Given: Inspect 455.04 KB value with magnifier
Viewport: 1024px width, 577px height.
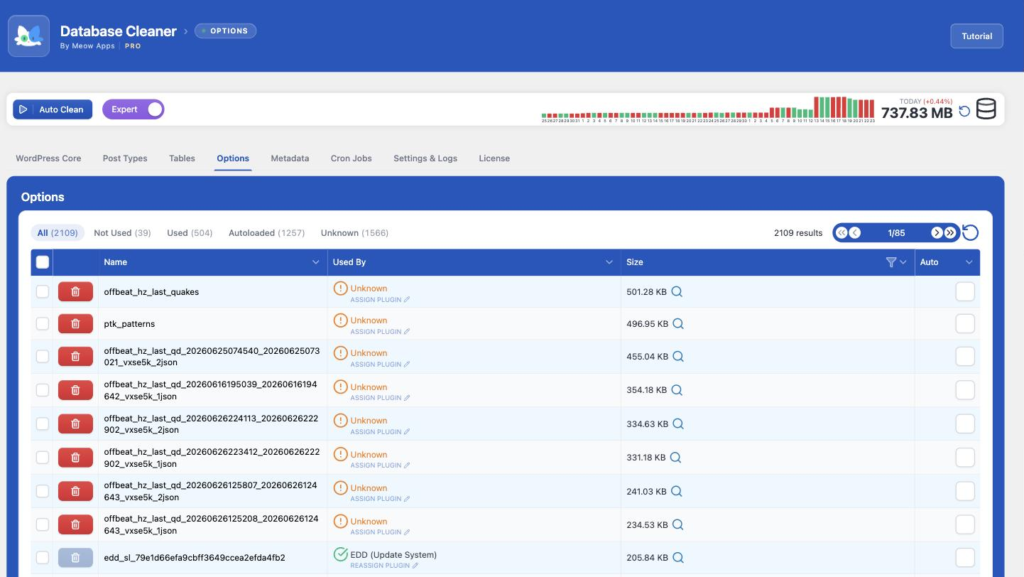Looking at the screenshot, I should coord(678,356).
